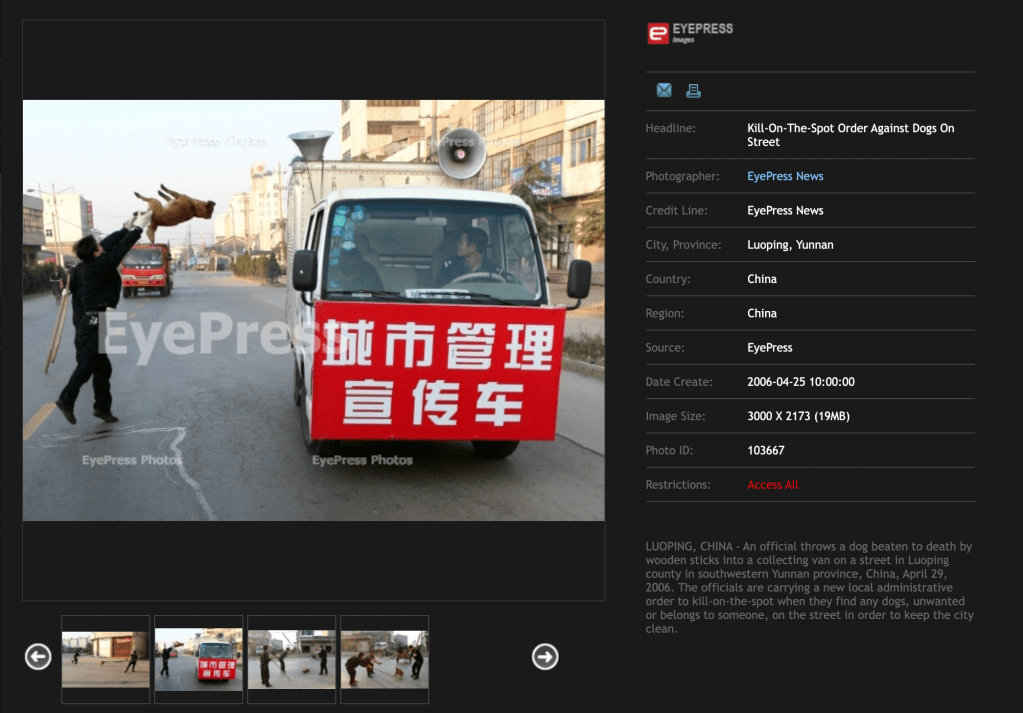Click the date created 2006-04-25 value
This screenshot has width=1023, height=713.
pos(800,382)
